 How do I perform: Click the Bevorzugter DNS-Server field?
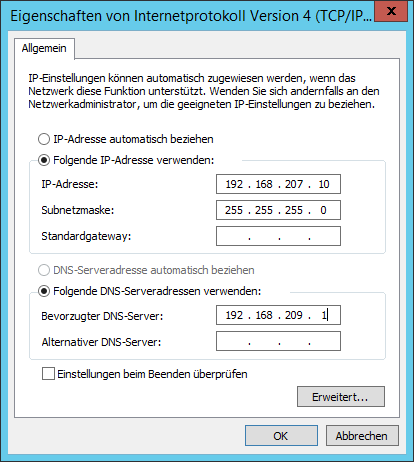(278, 315)
